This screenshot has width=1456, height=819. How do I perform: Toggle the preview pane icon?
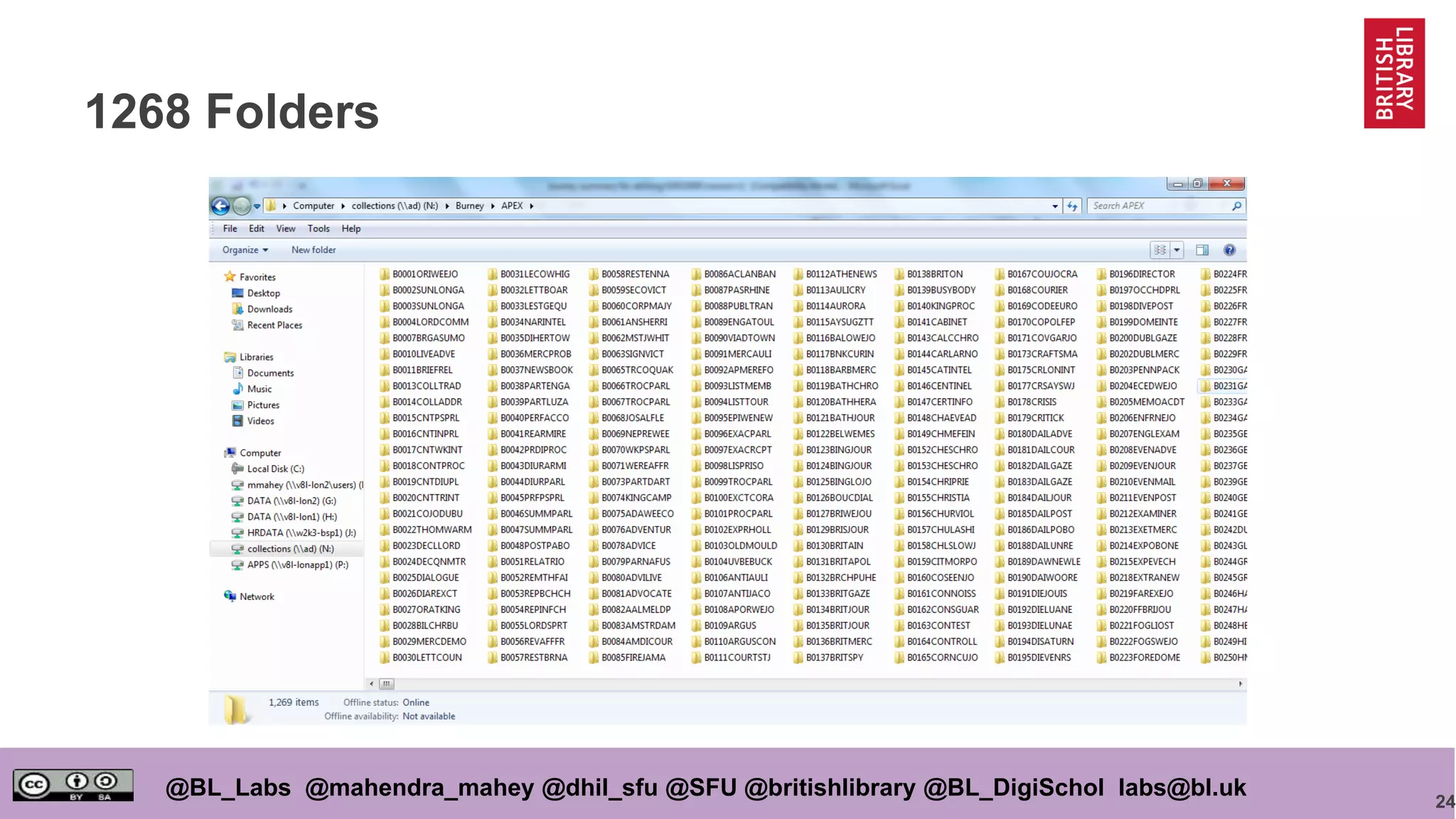(x=1202, y=250)
